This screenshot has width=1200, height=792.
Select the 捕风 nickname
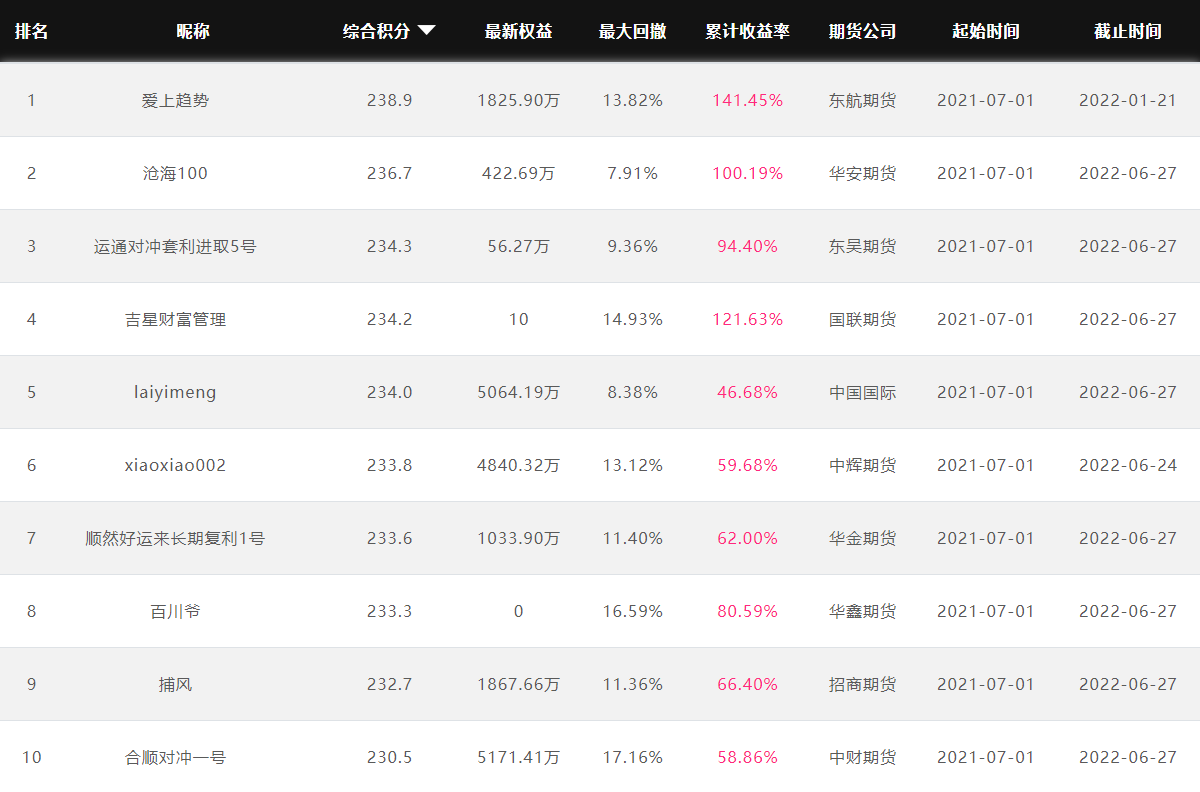tap(176, 684)
